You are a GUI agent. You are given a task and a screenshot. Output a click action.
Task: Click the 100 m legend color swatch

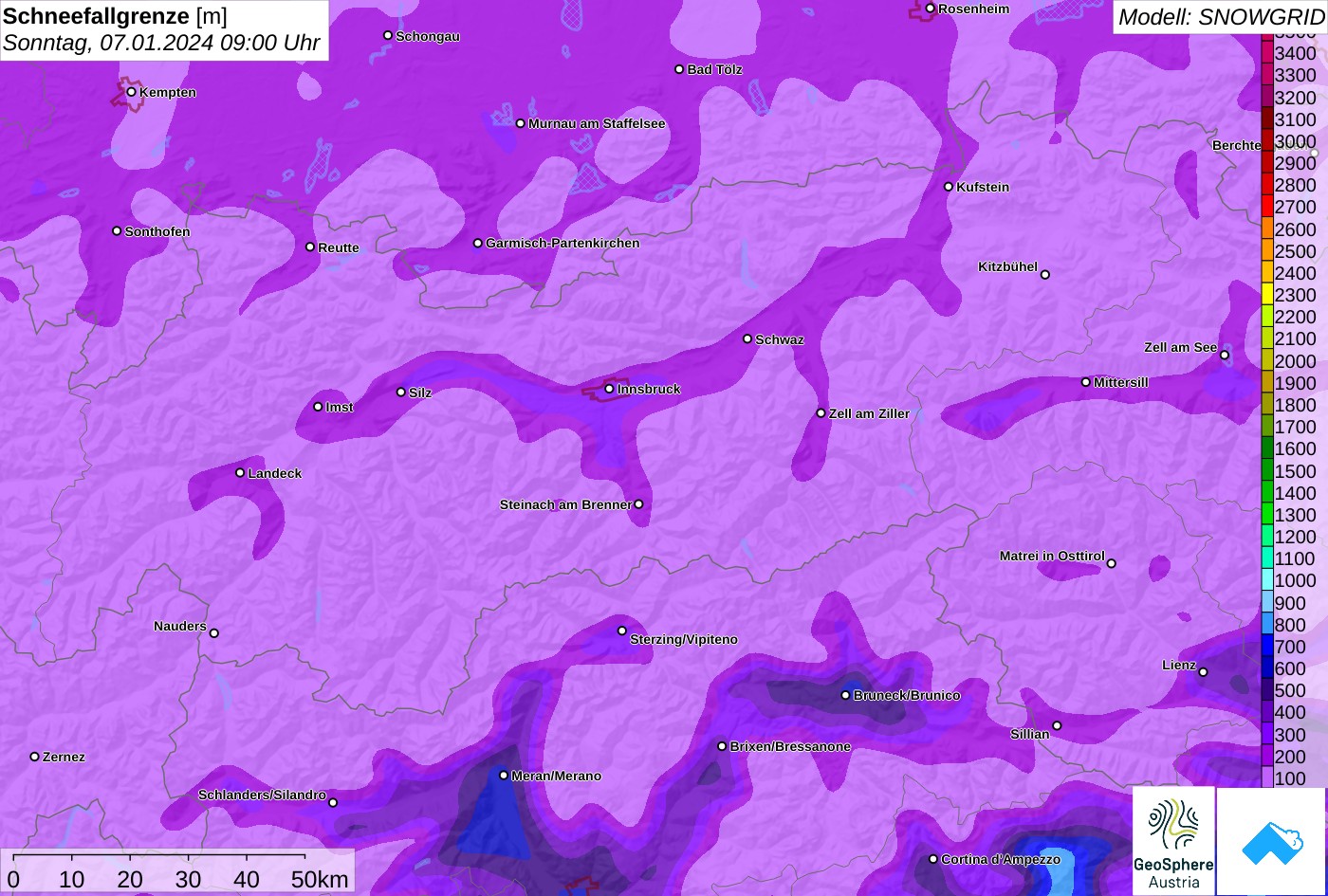(1266, 778)
